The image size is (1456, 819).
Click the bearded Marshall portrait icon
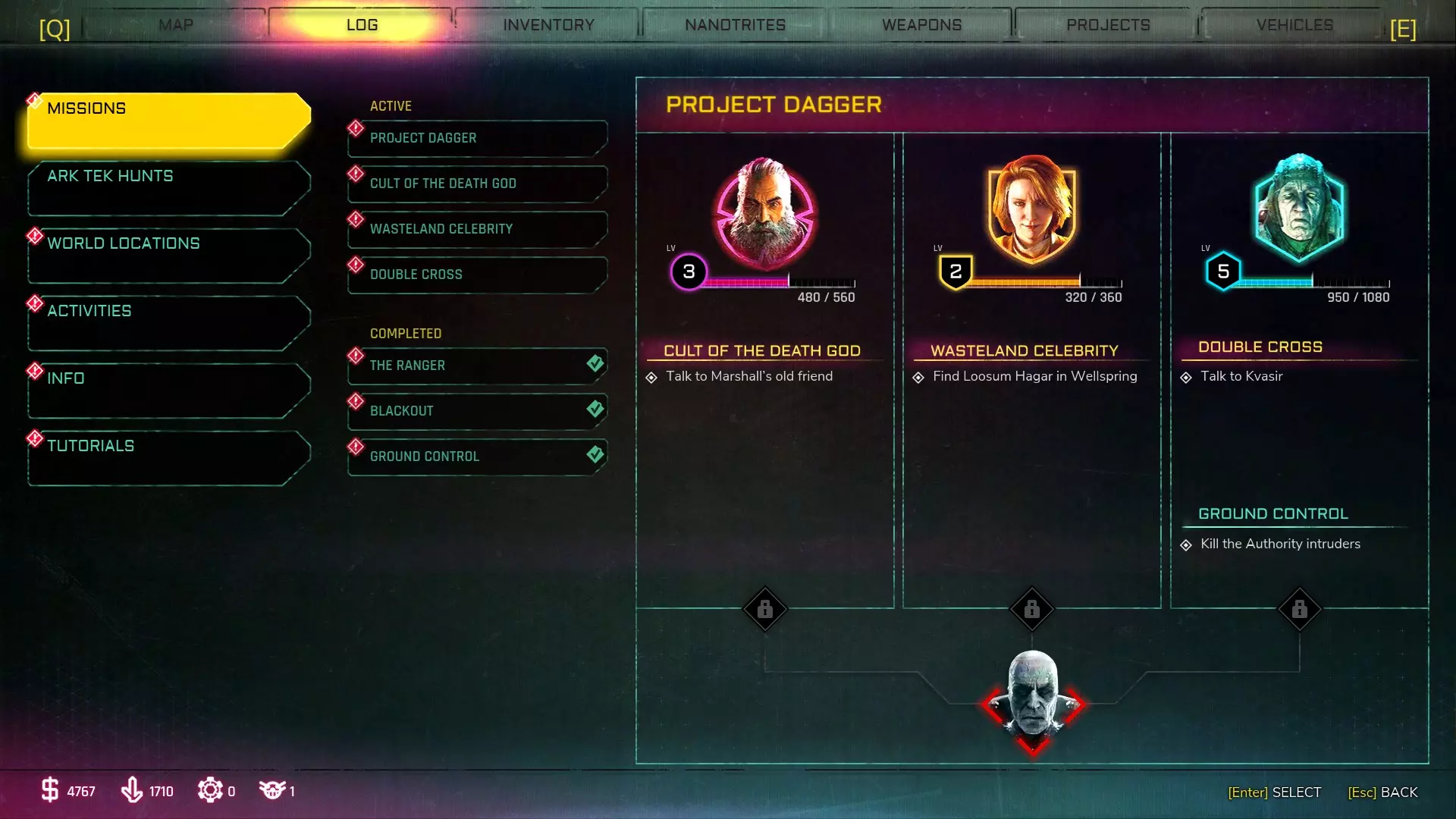[x=764, y=213]
